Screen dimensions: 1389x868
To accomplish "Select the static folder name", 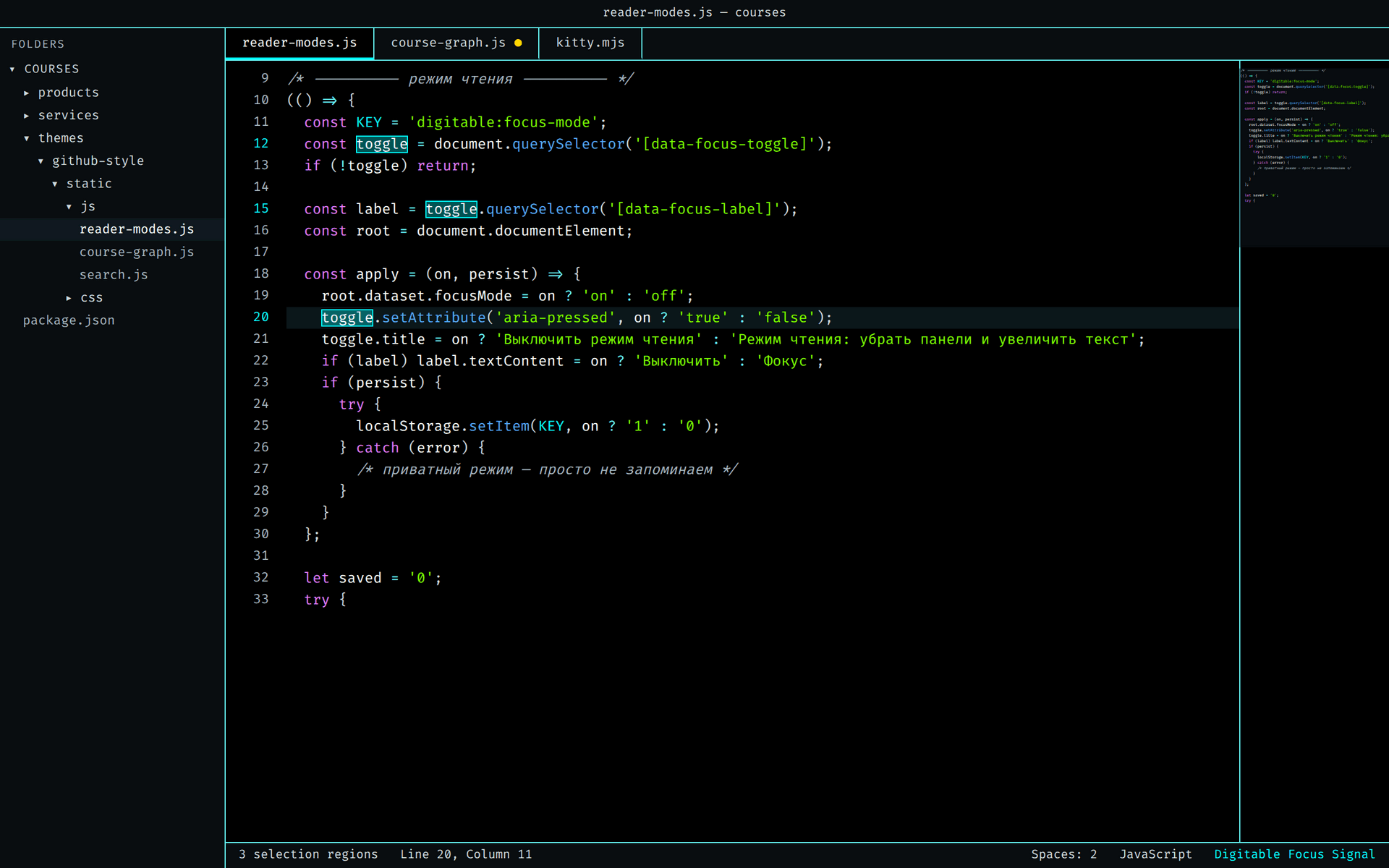I will pyautogui.click(x=89, y=184).
